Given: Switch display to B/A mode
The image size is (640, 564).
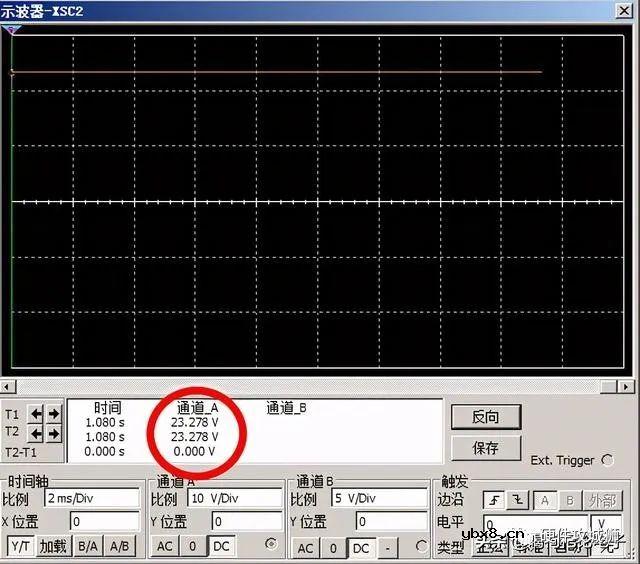Looking at the screenshot, I should pos(88,546).
